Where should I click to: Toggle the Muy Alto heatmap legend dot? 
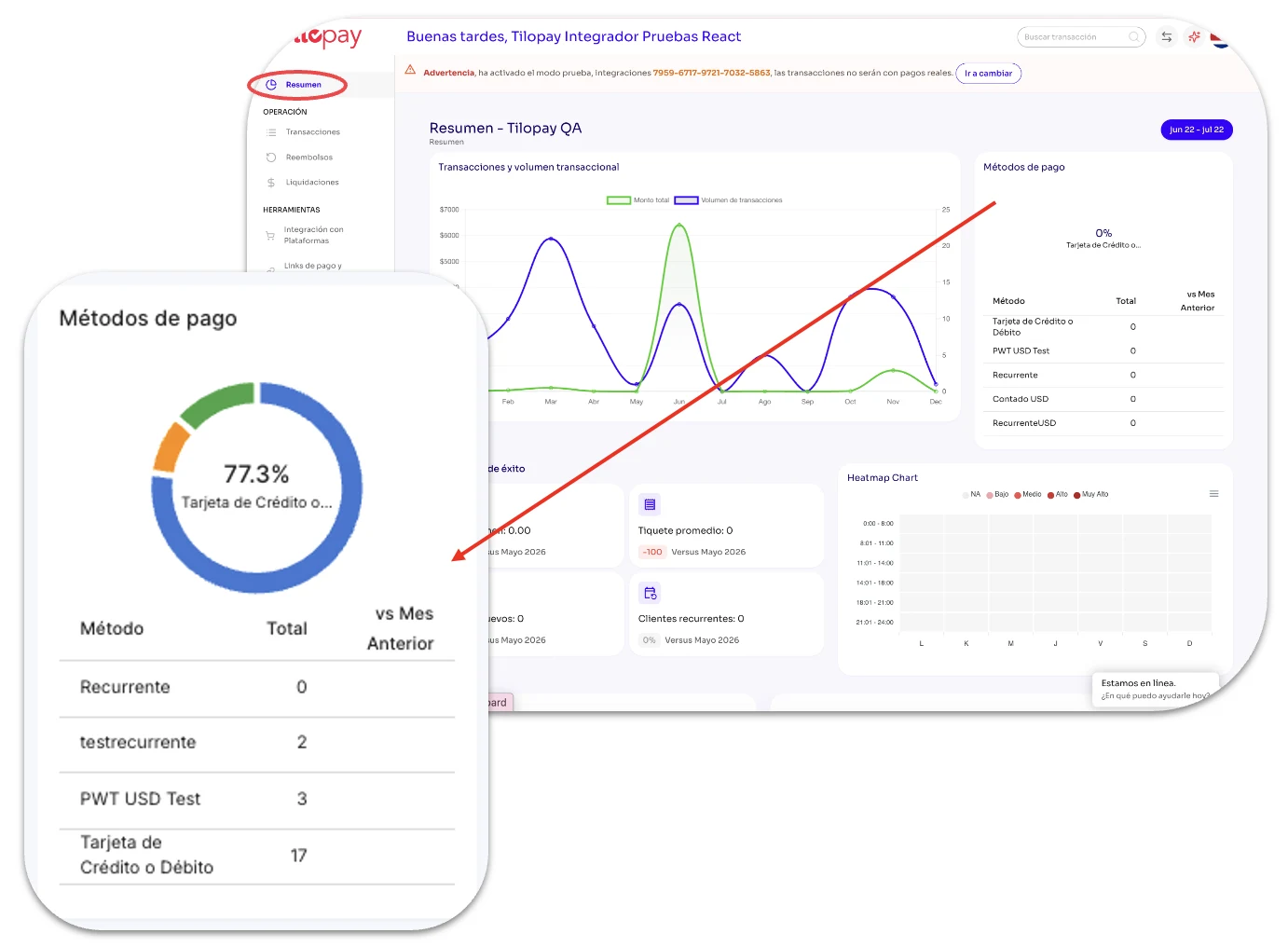coord(1077,495)
